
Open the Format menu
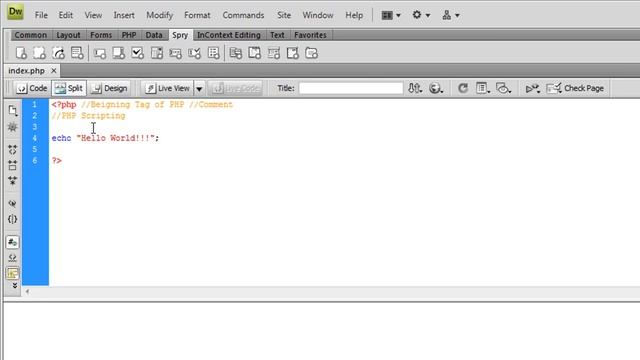point(197,15)
